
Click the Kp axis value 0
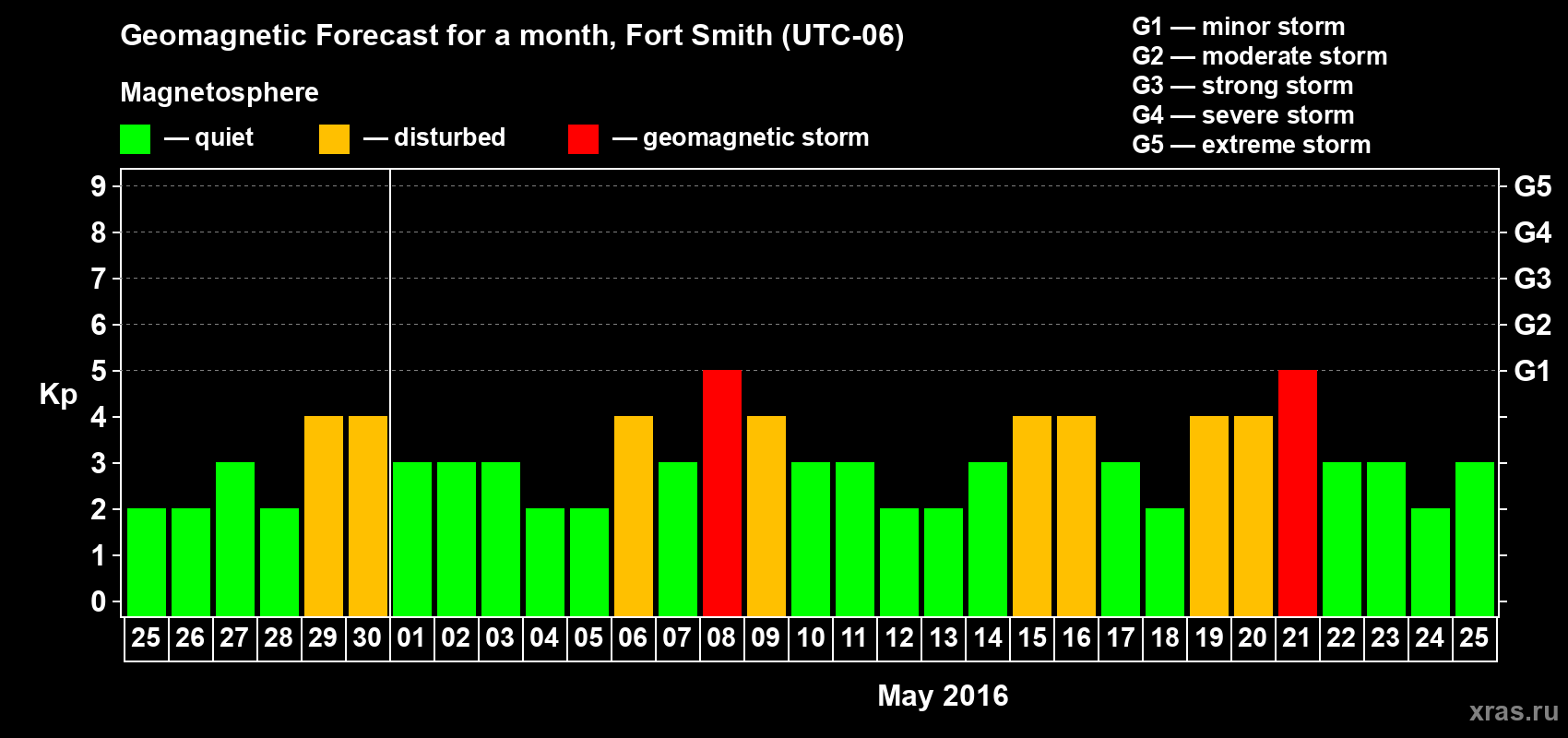point(99,601)
